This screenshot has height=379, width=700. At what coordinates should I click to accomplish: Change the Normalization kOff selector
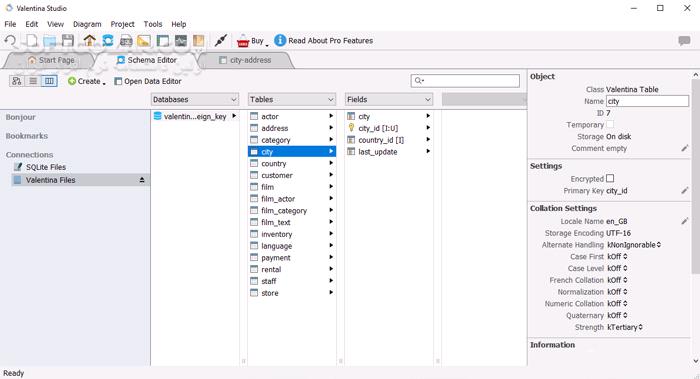(x=617, y=292)
